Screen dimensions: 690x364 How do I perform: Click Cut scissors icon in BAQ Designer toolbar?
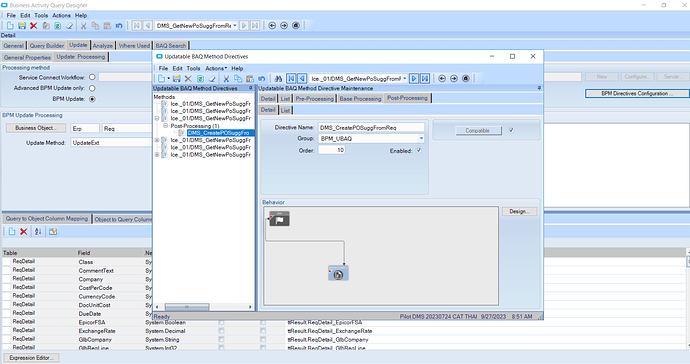click(83, 26)
